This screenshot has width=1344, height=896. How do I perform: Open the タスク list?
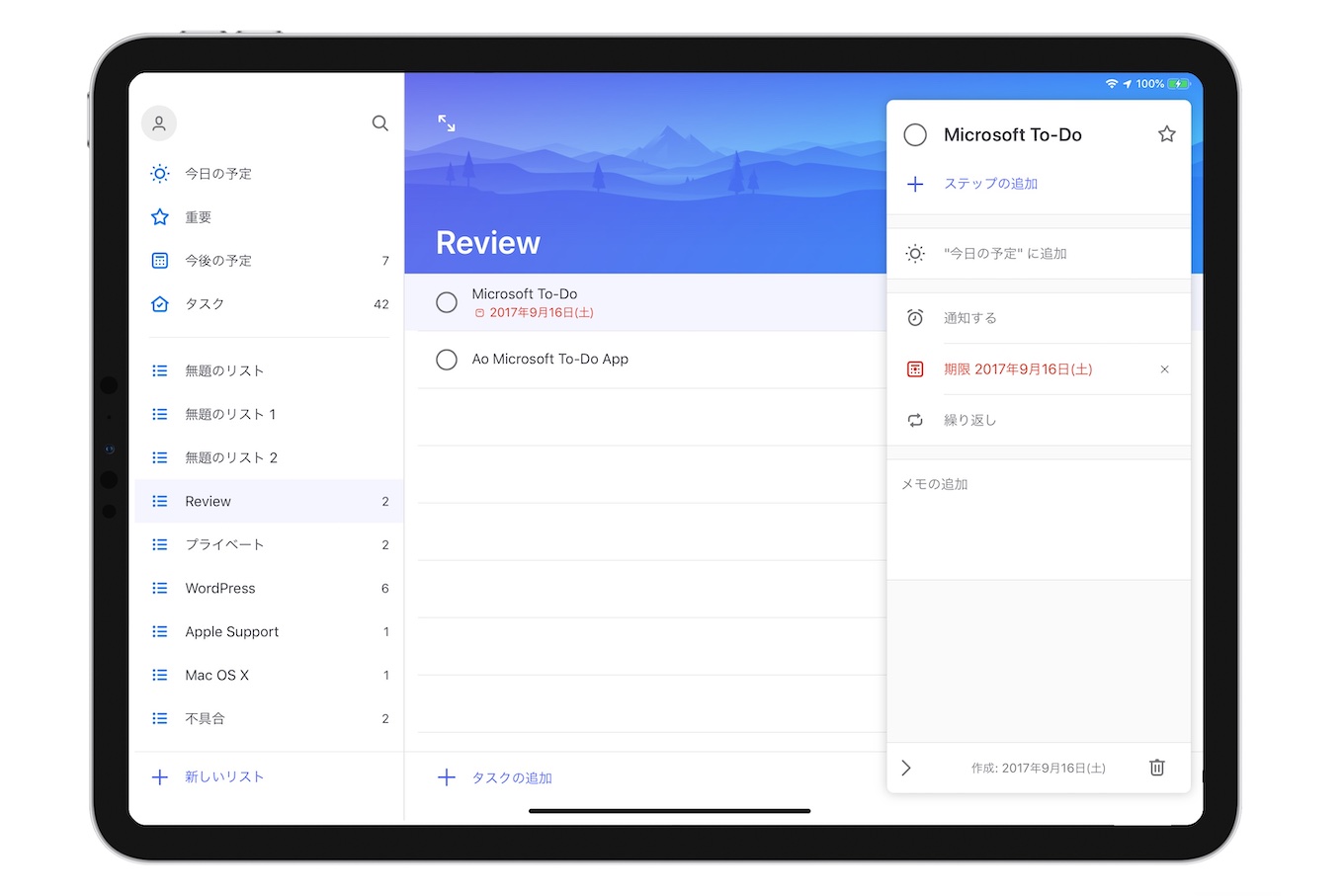[268, 304]
